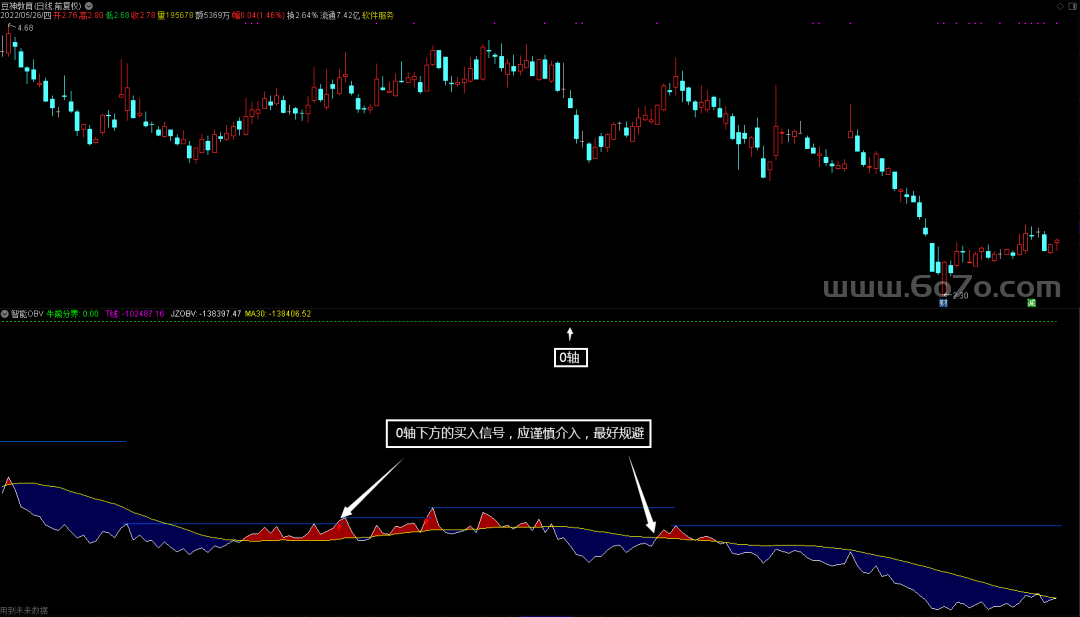Open the dropdown beside the 豆神教育 stock title
This screenshot has height=617, width=1080.
(89, 5)
